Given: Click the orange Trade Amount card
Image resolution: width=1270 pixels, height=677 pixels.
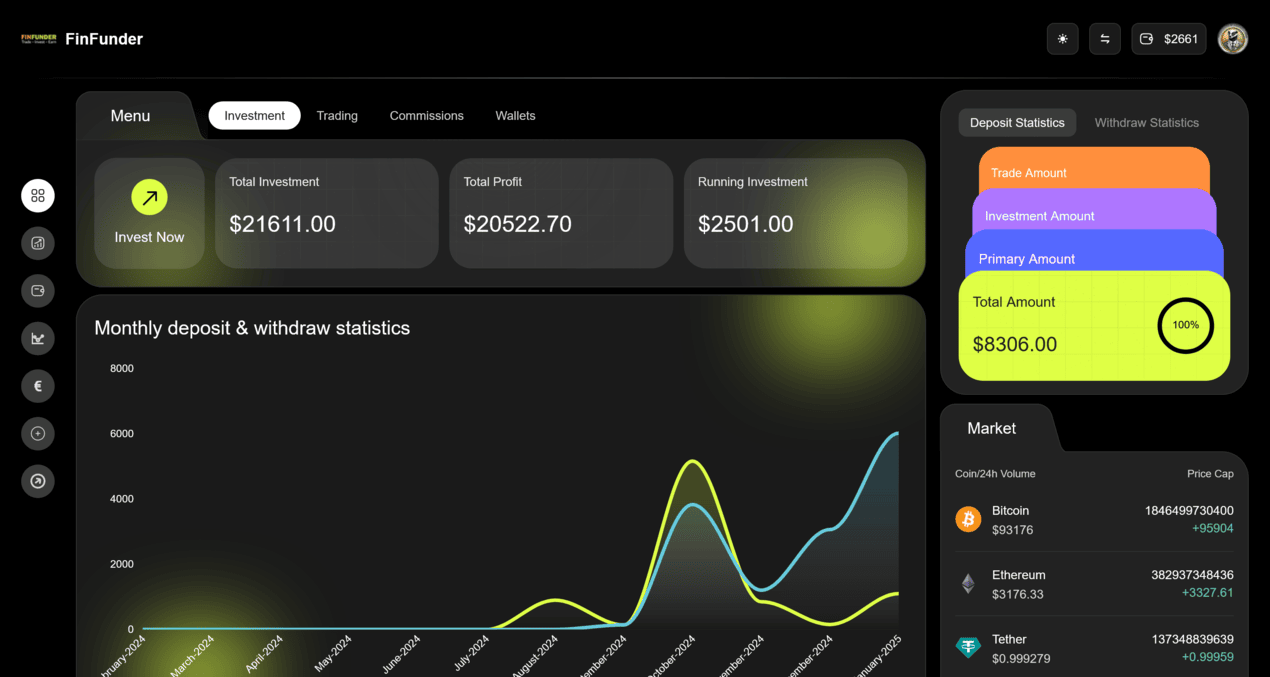Looking at the screenshot, I should pyautogui.click(x=1094, y=169).
